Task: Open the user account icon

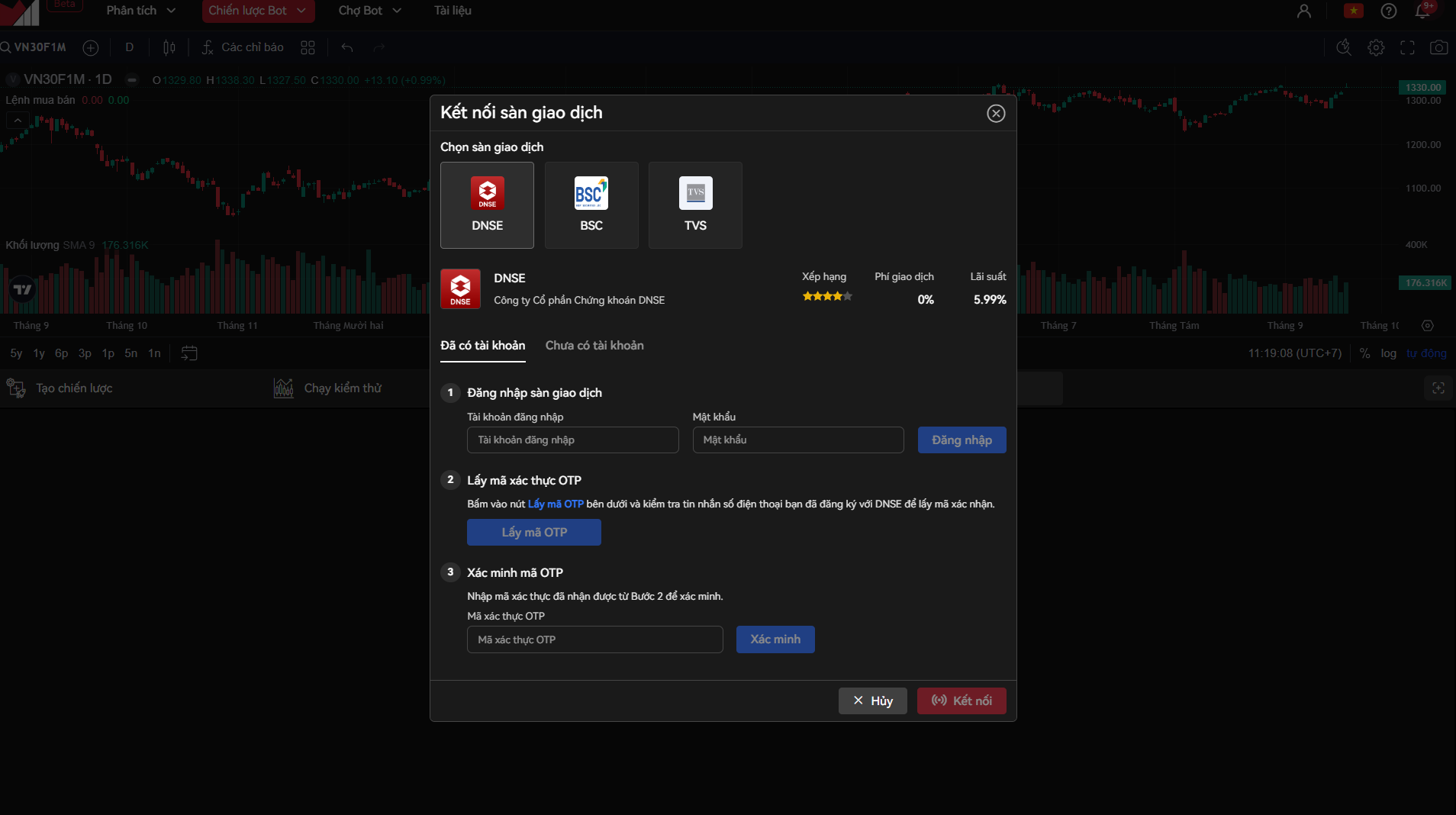Action: (1304, 11)
